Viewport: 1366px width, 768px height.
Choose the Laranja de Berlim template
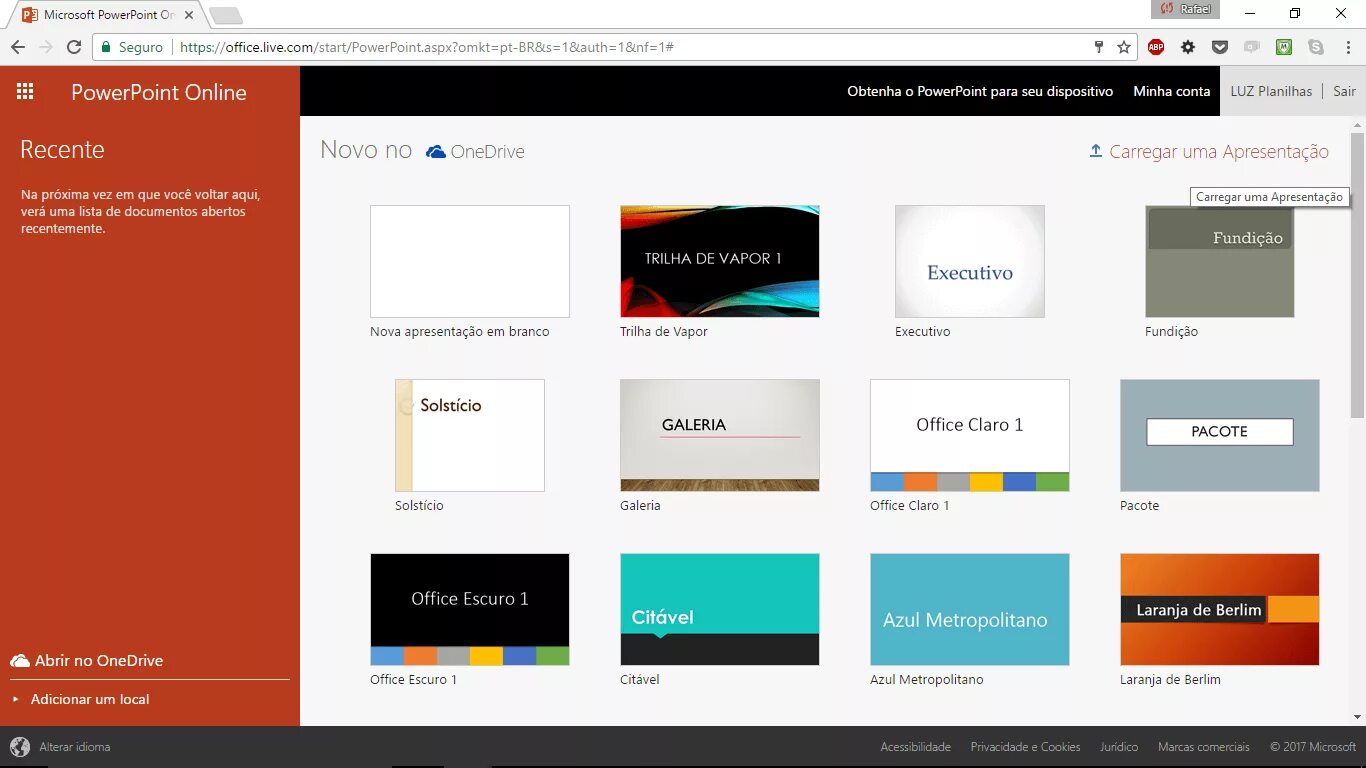point(1220,609)
